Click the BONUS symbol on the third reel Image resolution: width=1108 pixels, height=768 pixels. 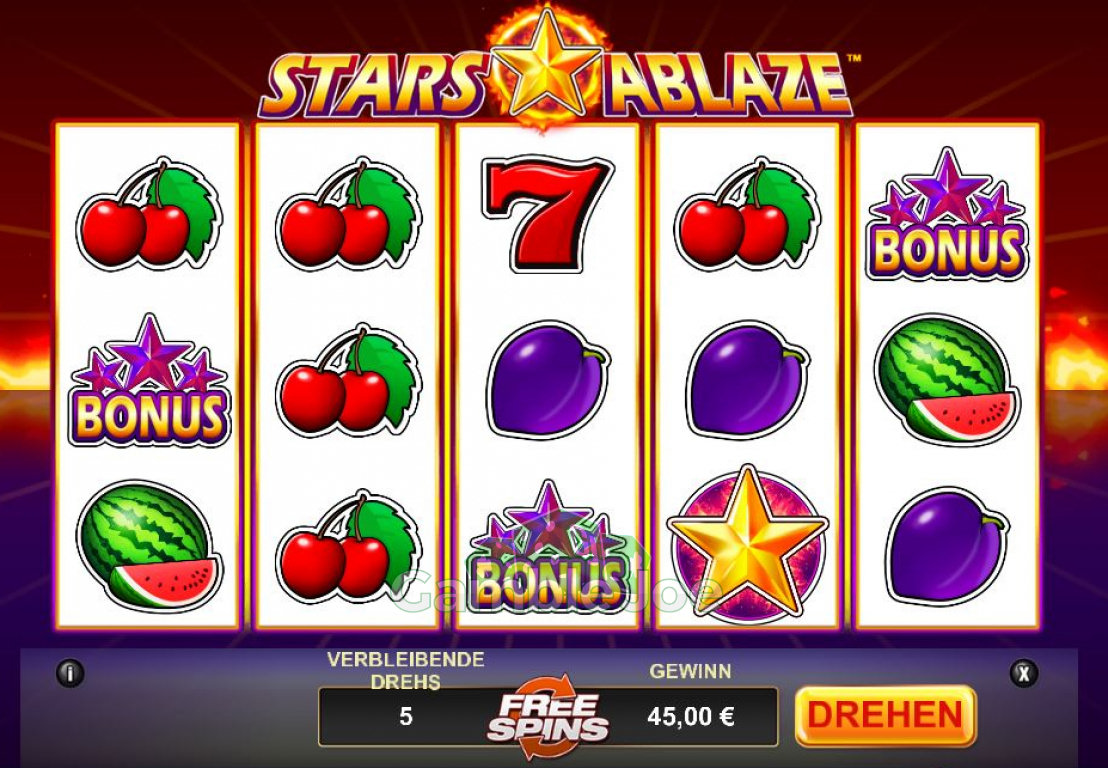click(x=548, y=548)
